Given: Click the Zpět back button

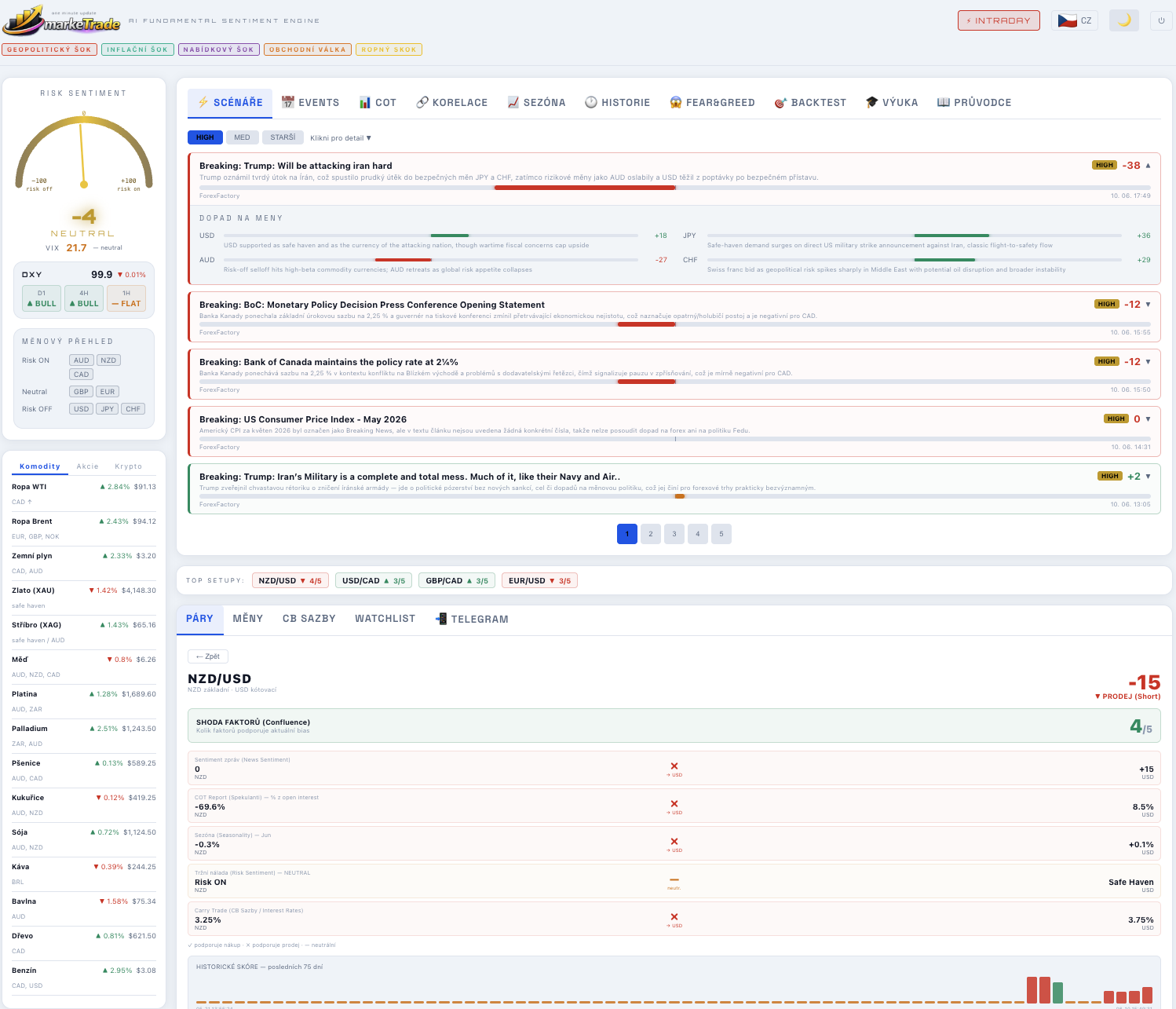Looking at the screenshot, I should 208,656.
